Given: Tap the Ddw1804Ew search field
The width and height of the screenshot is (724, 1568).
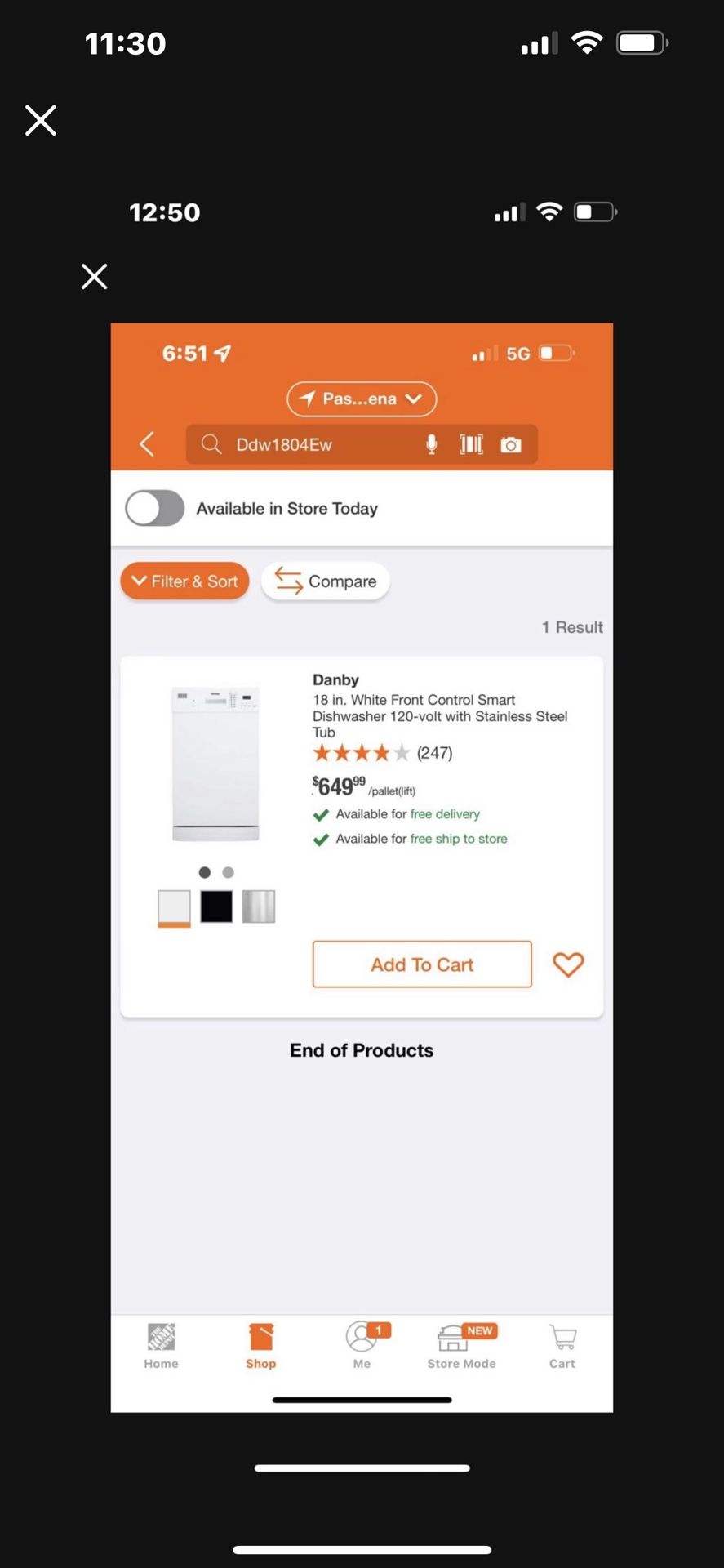Looking at the screenshot, I should (362, 444).
